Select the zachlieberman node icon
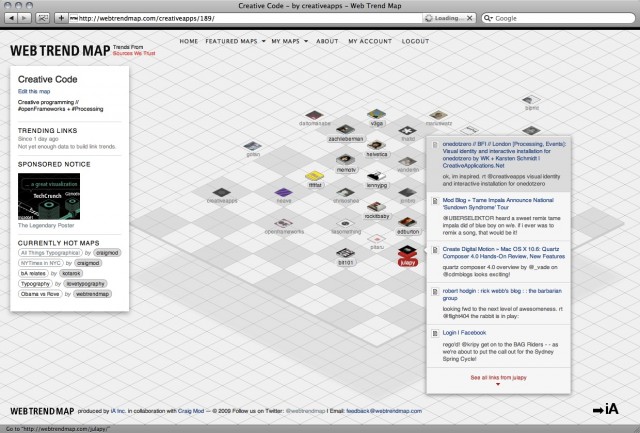The height and width of the screenshot is (433, 640). point(345,129)
